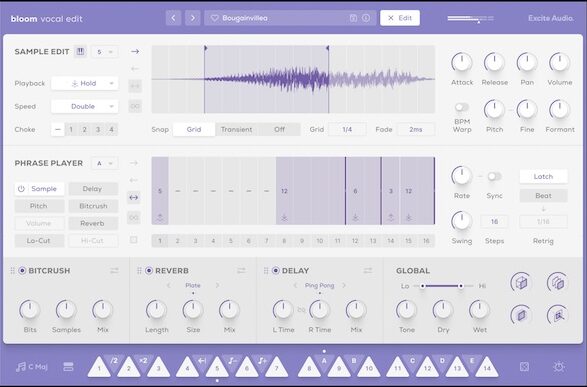Click the lower-left cube macro icon in Global

coord(521,315)
